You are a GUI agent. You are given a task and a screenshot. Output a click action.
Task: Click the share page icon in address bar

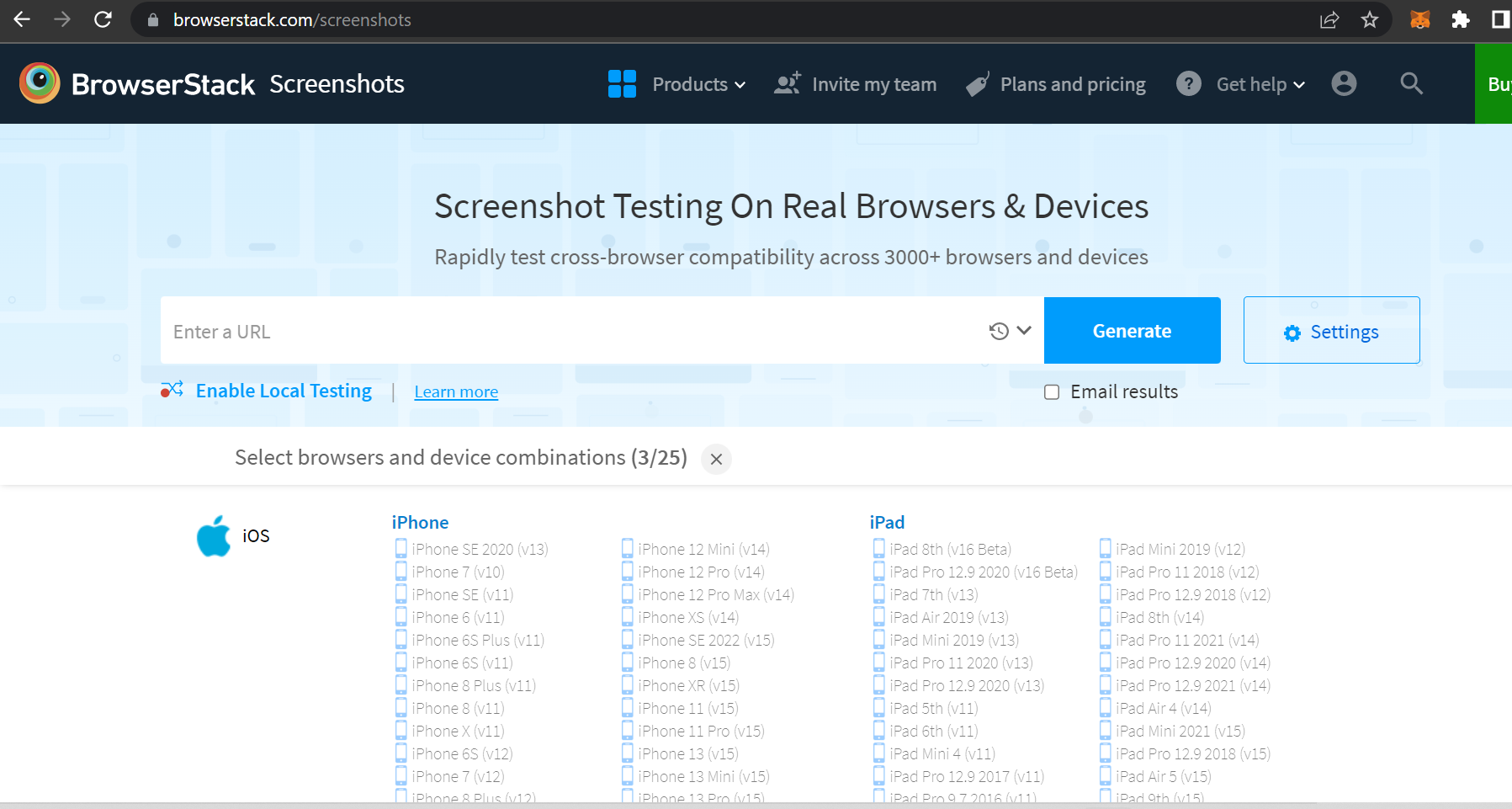[x=1329, y=19]
